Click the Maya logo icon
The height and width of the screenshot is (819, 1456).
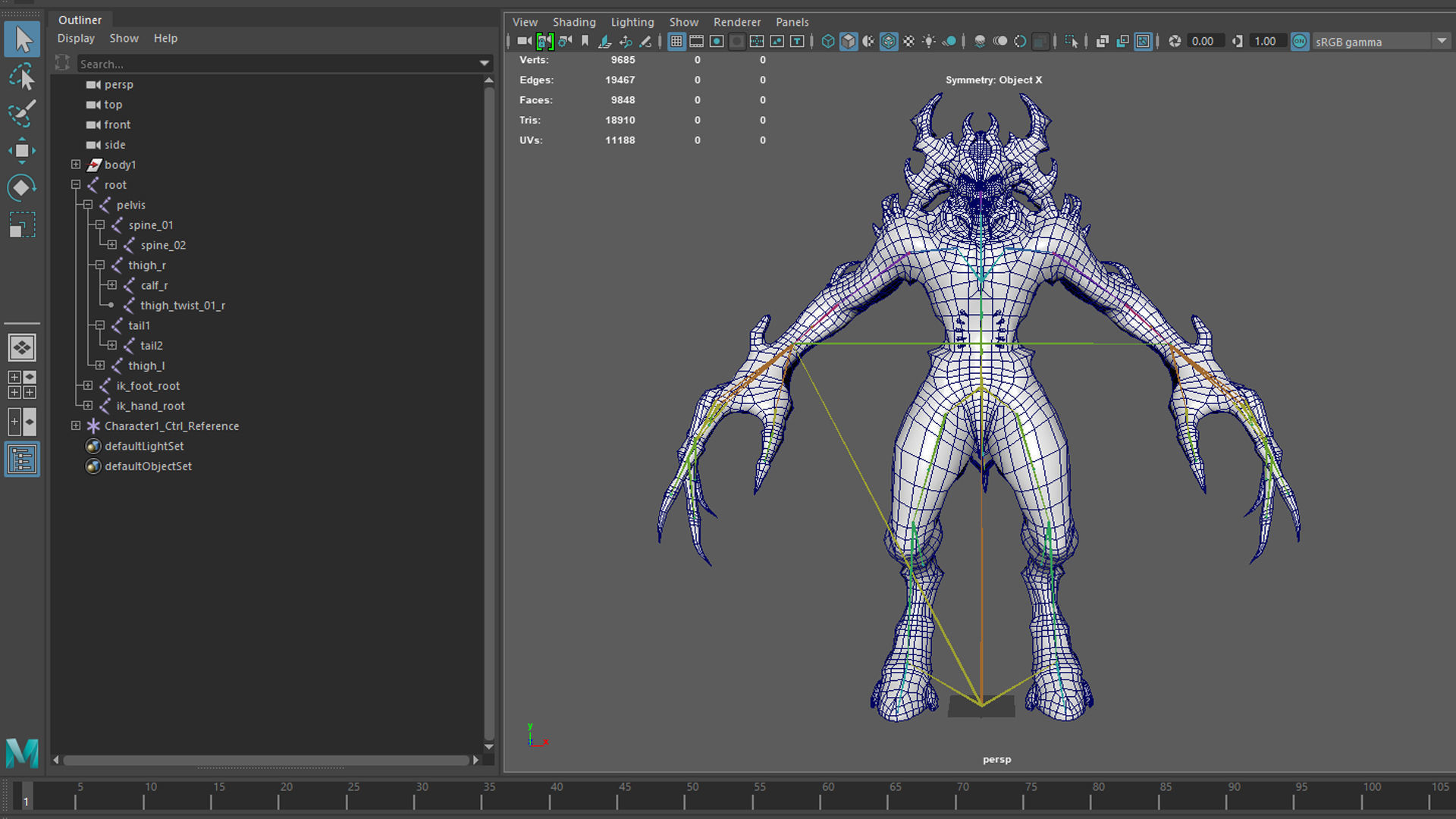[22, 753]
